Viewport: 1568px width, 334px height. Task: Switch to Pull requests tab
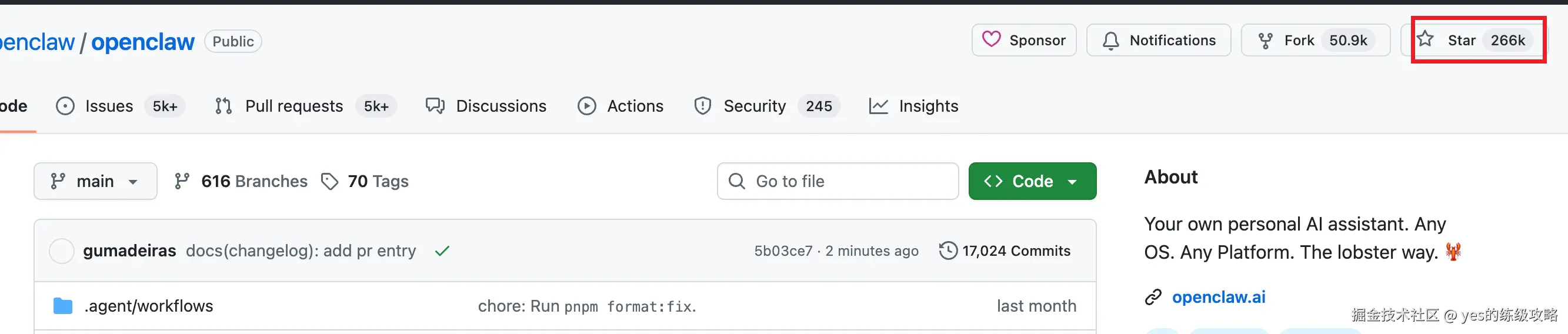[x=293, y=106]
